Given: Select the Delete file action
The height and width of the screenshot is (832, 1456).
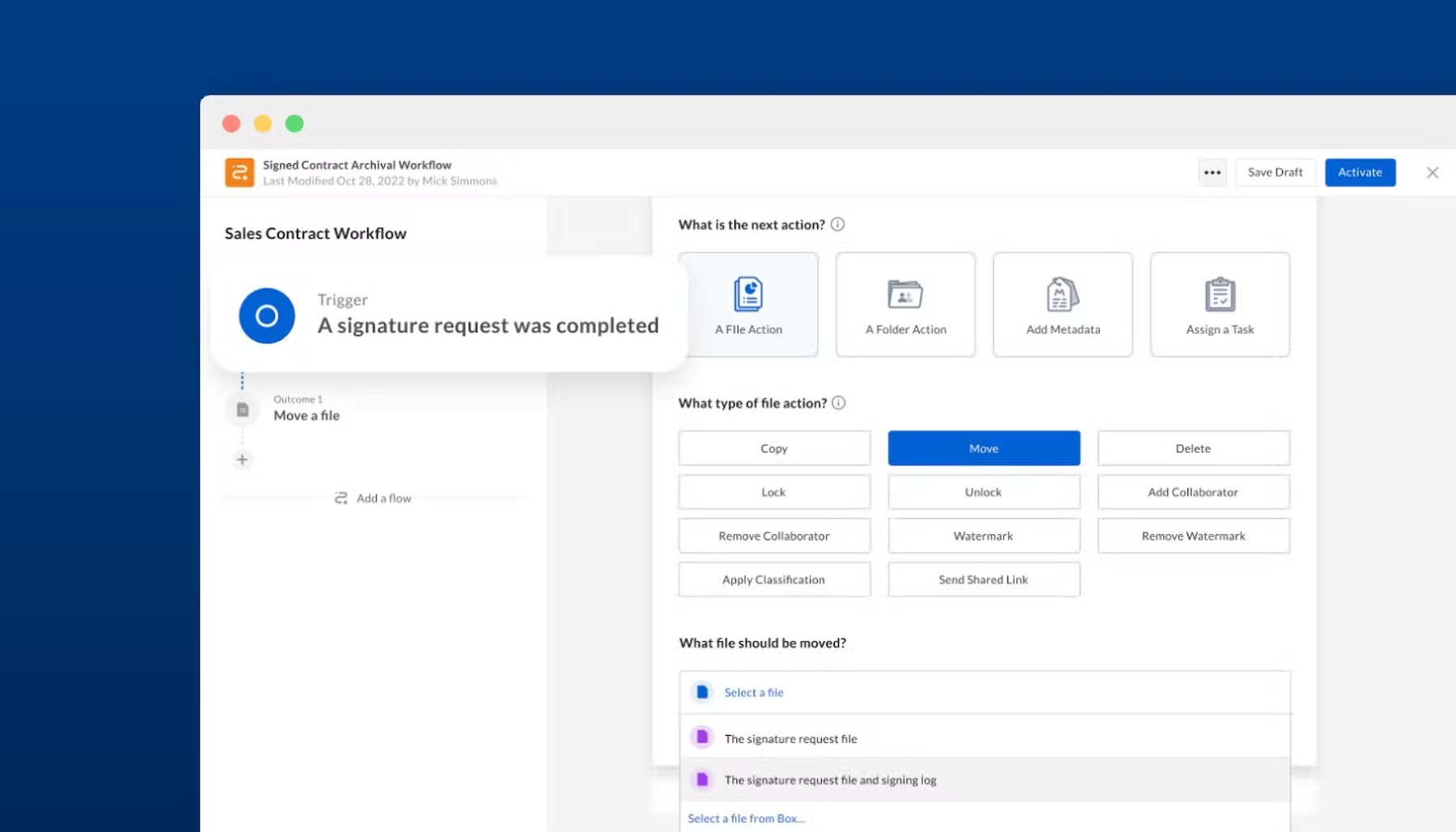Looking at the screenshot, I should click(1193, 448).
